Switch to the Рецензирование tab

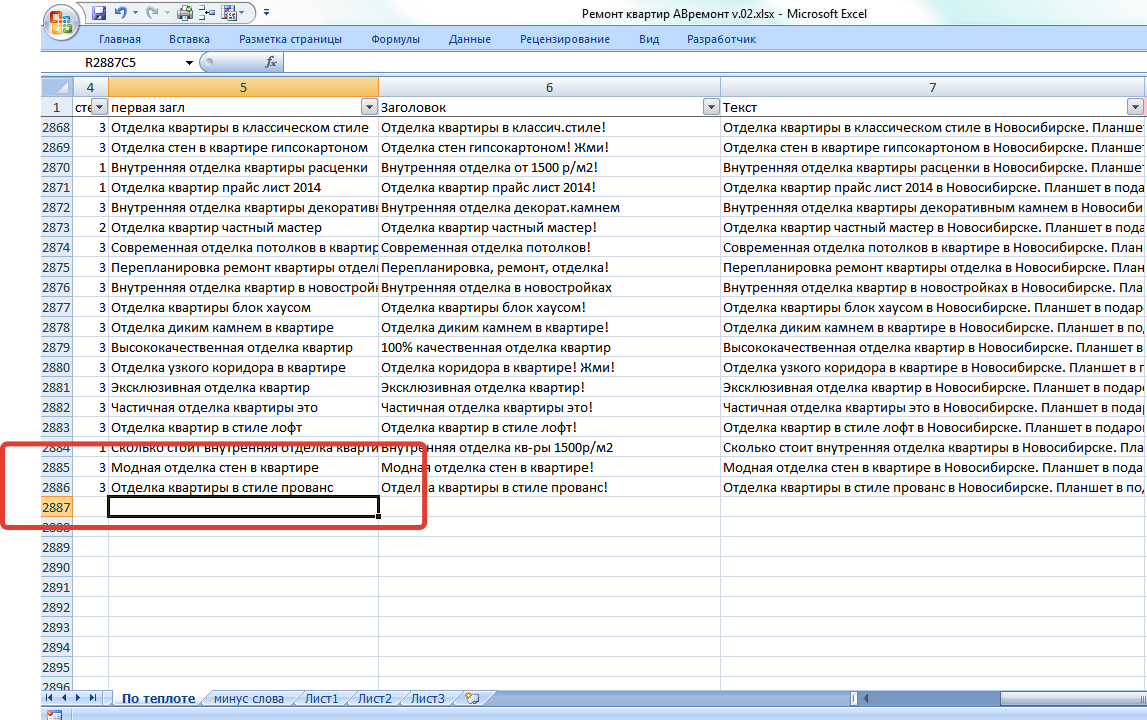click(x=565, y=40)
